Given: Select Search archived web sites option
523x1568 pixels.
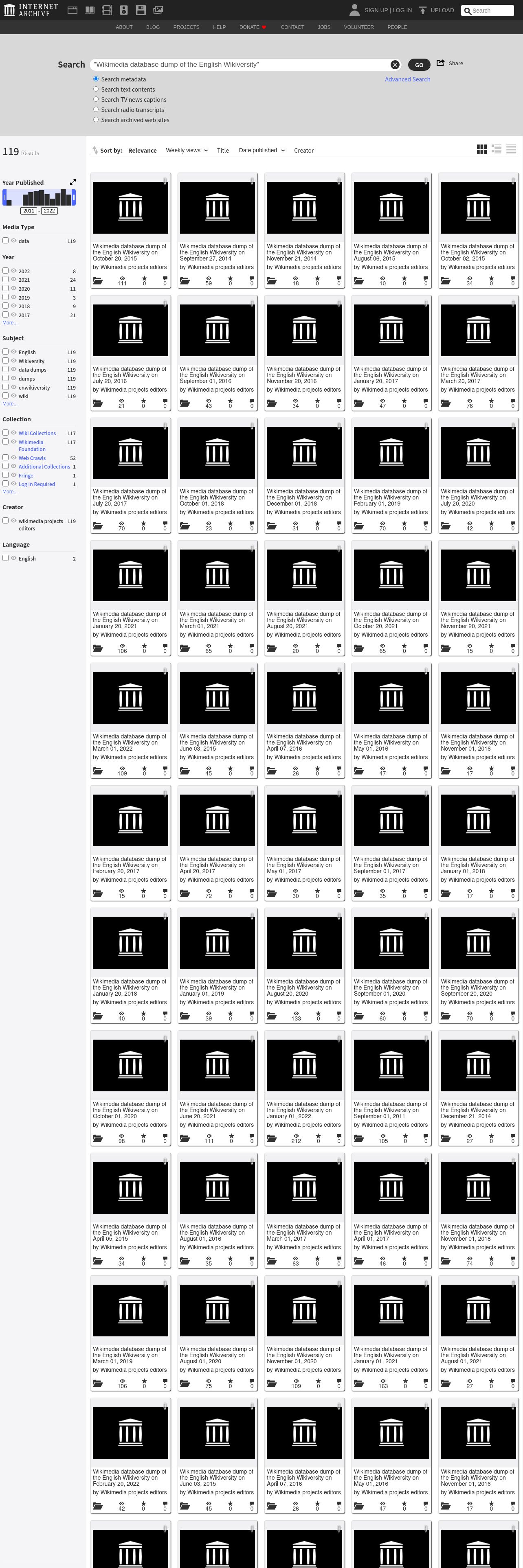Looking at the screenshot, I should coord(96,120).
